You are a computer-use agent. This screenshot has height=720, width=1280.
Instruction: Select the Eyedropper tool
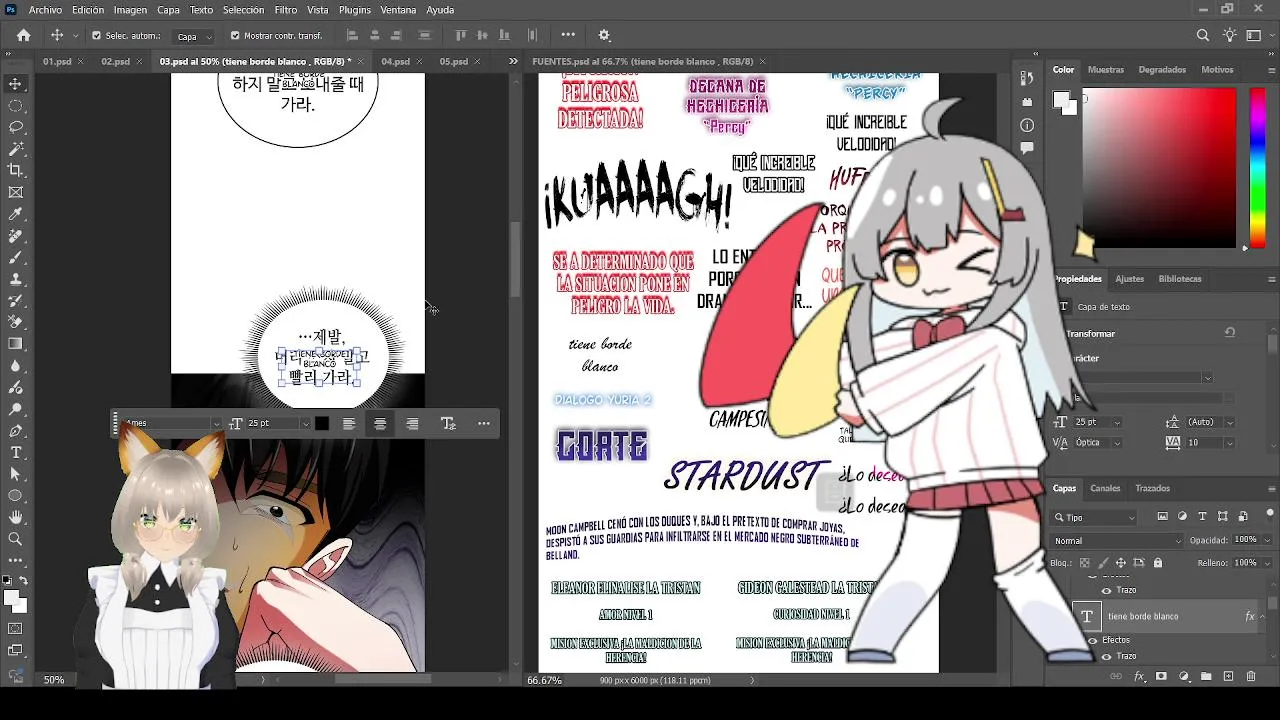[x=15, y=214]
